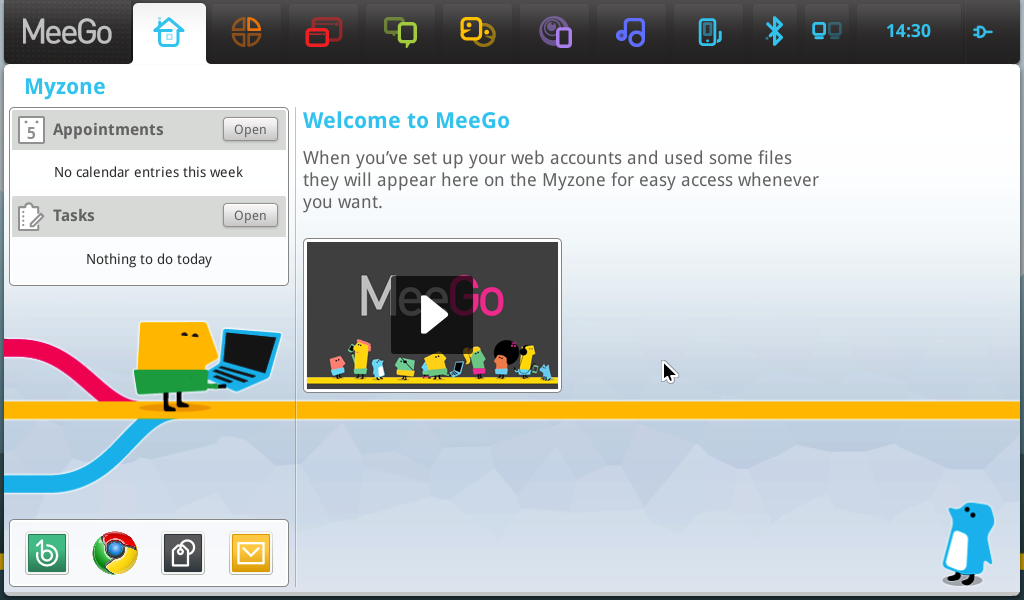The height and width of the screenshot is (600, 1024).
Task: Click the Appointments calendar icon
Action: 31,130
